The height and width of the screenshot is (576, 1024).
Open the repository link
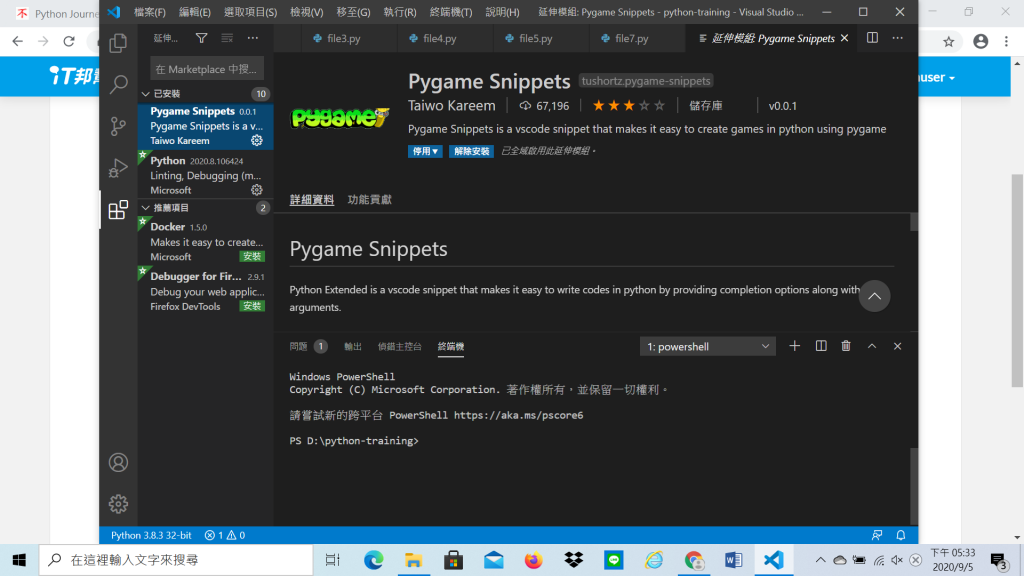point(705,106)
